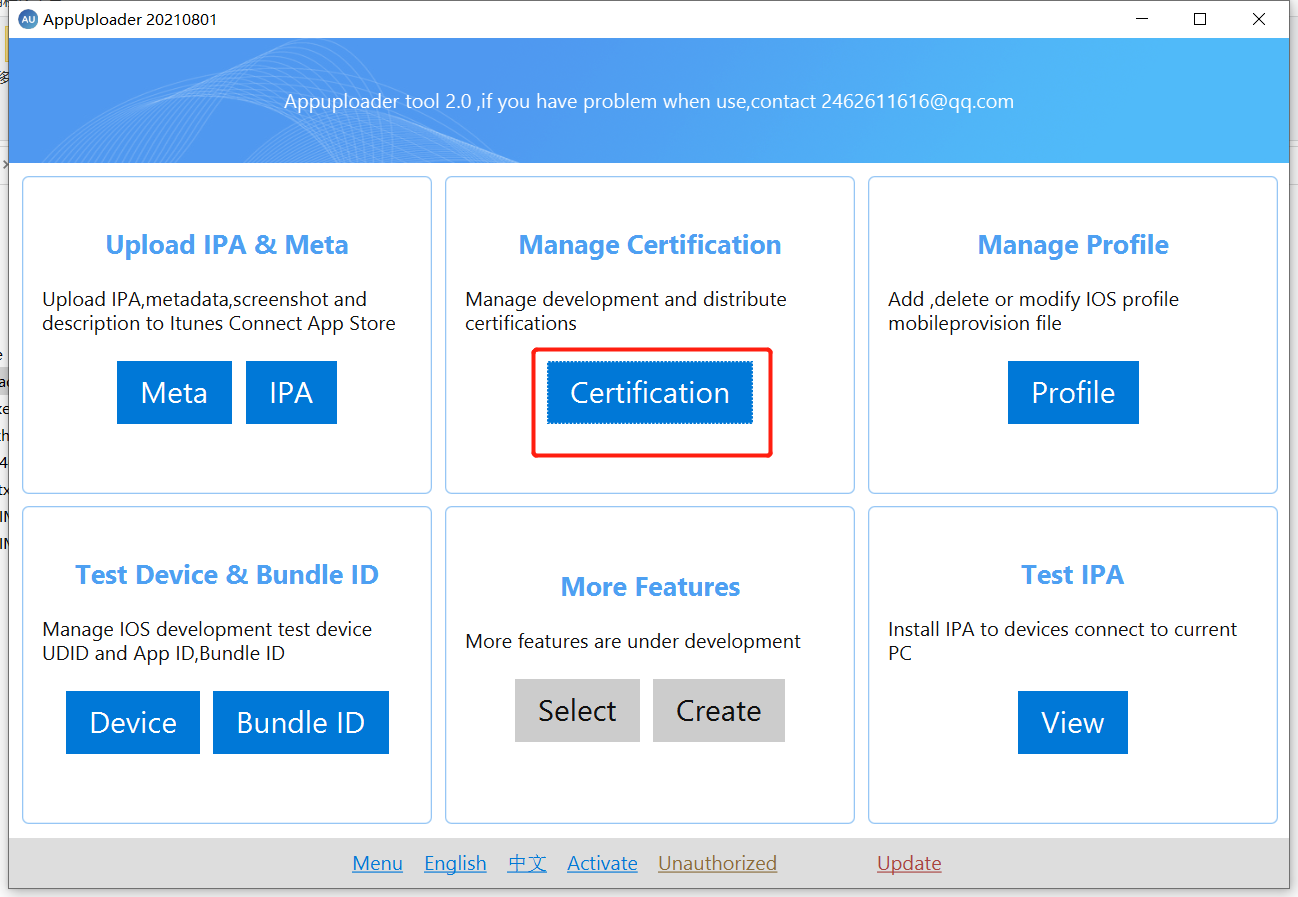The image size is (1298, 897).
Task: Select the Device button
Action: click(133, 723)
